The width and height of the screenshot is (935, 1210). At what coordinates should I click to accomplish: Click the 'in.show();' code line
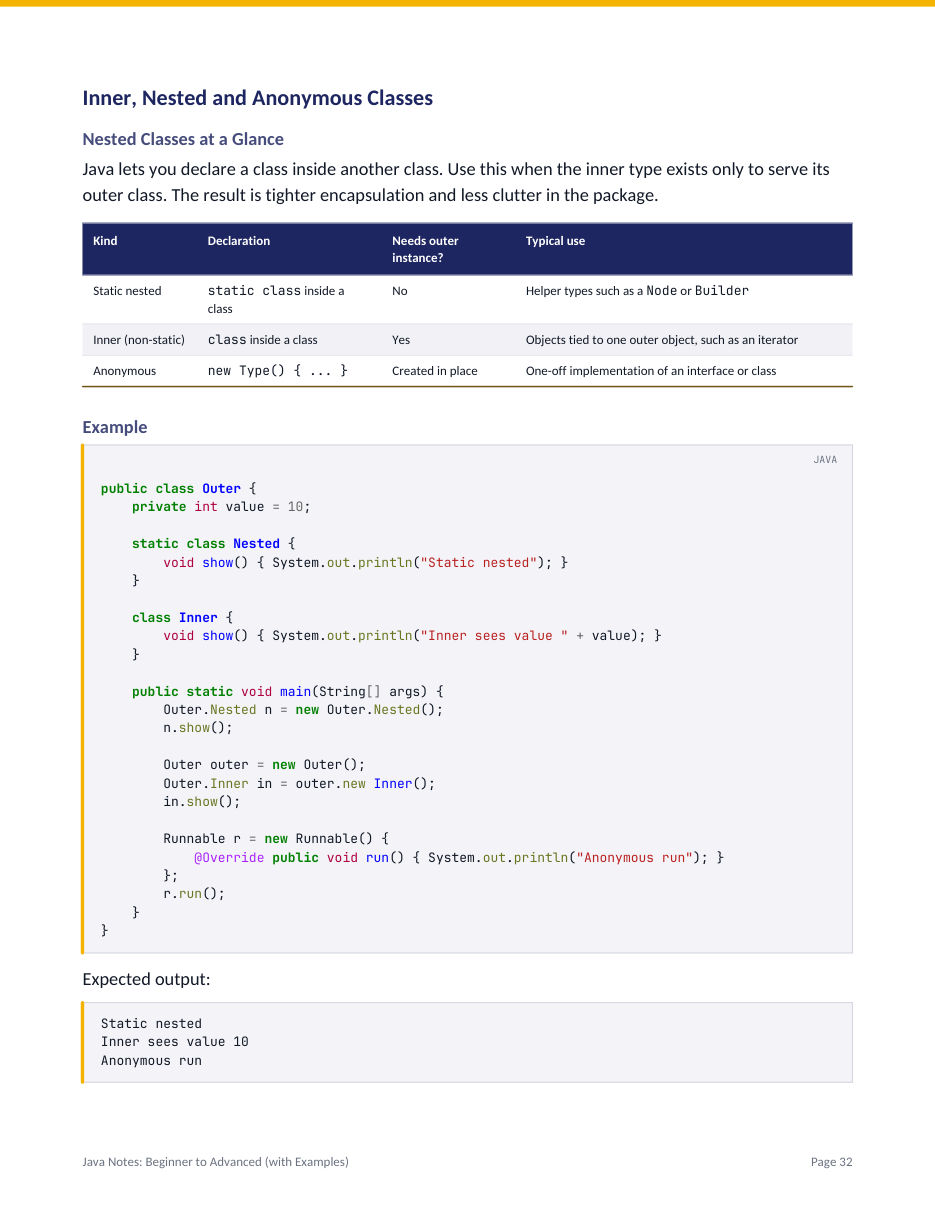pyautogui.click(x=202, y=802)
